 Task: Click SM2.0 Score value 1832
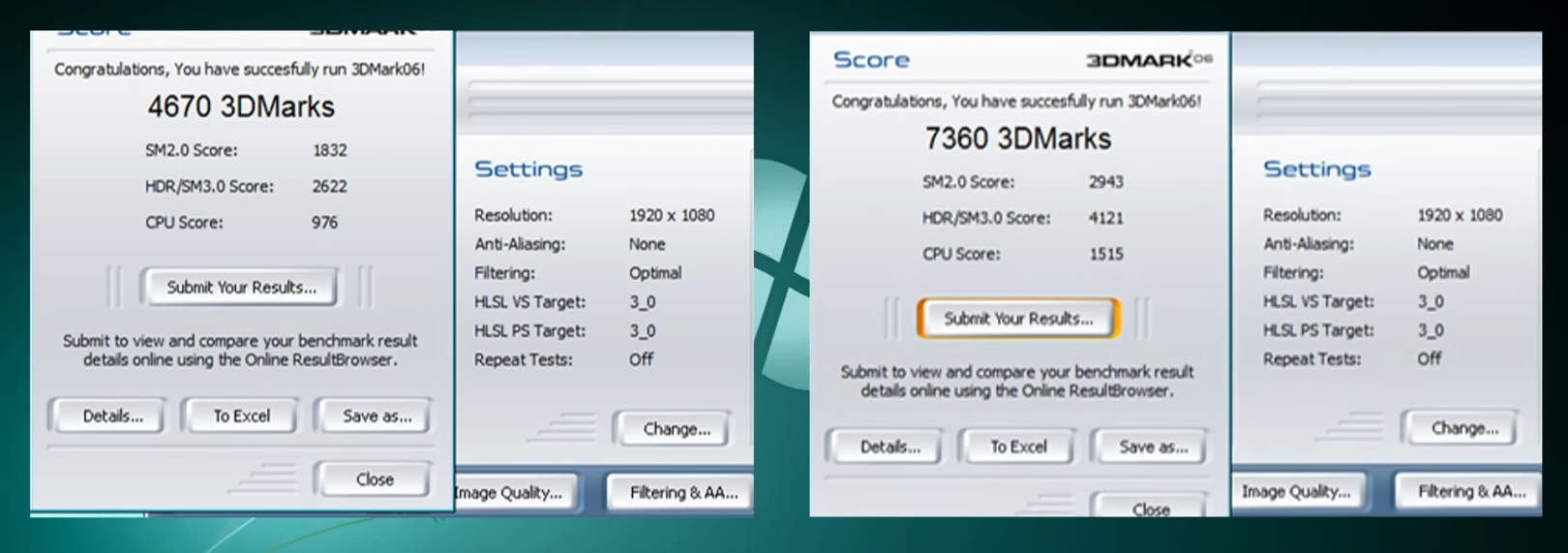tap(329, 150)
